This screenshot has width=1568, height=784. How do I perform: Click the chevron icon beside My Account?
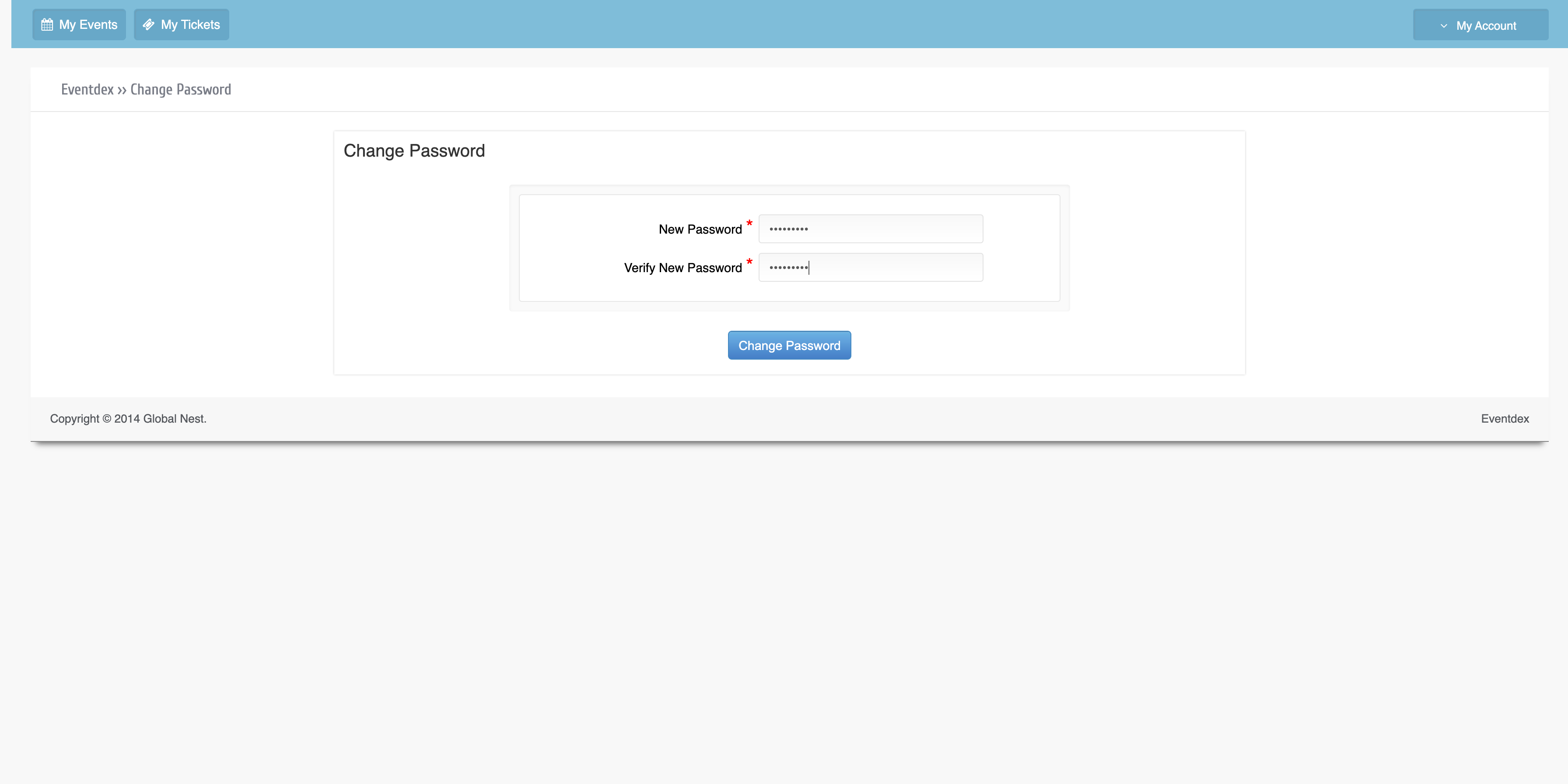(x=1443, y=26)
